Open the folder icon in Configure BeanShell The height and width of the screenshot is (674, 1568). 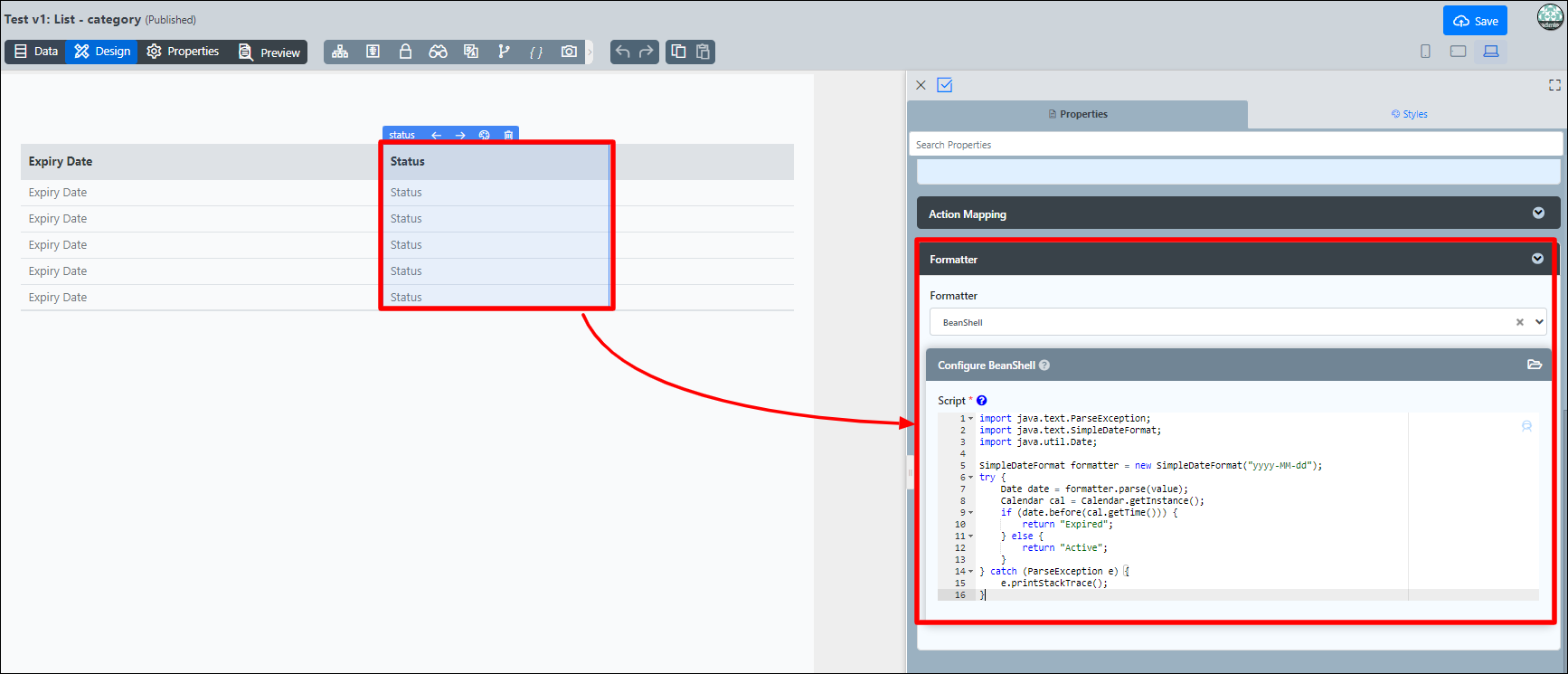tap(1535, 365)
